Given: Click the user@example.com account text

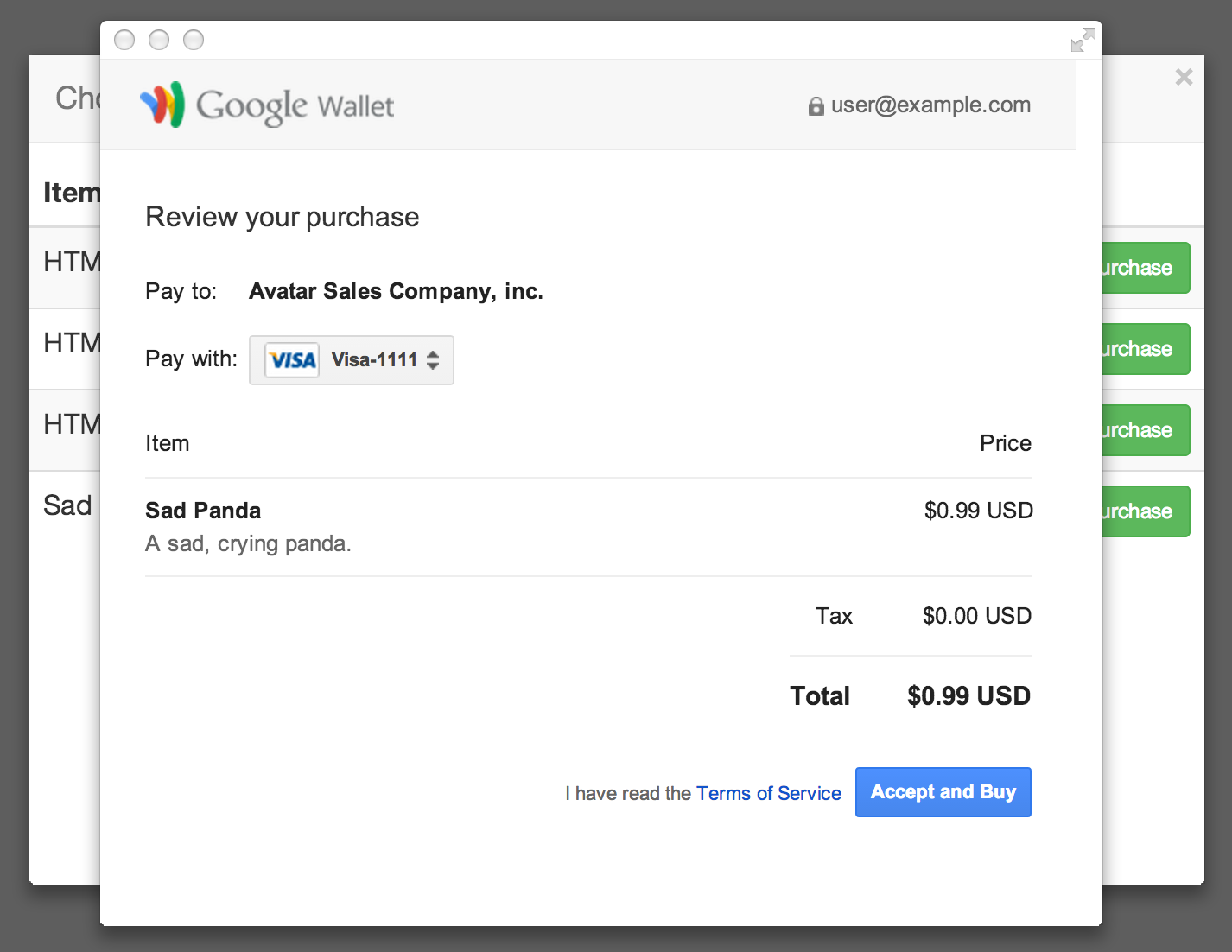Looking at the screenshot, I should [x=930, y=105].
